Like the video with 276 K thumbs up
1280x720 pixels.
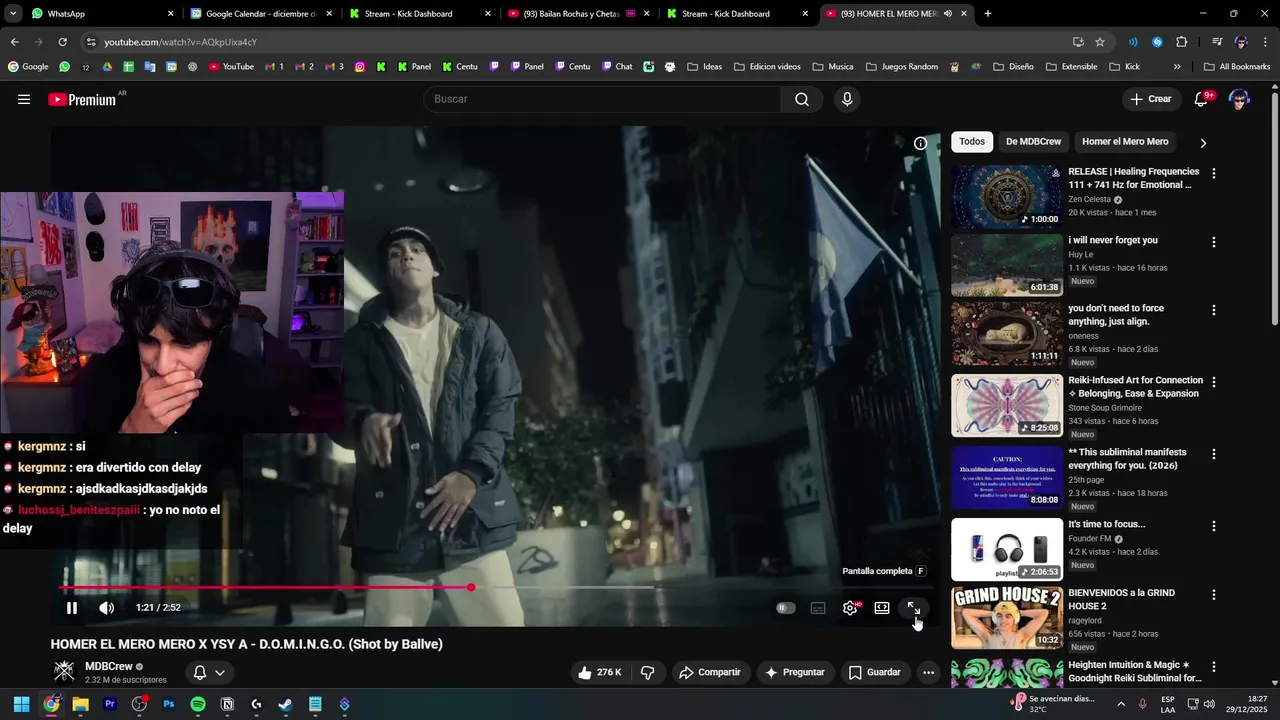tap(599, 673)
